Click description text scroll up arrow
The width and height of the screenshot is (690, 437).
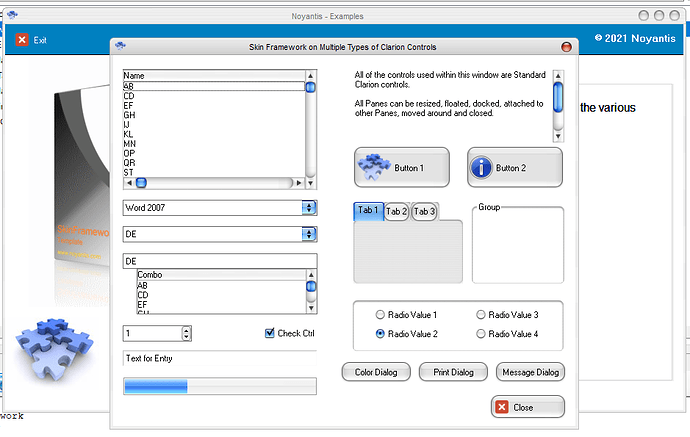[558, 76]
